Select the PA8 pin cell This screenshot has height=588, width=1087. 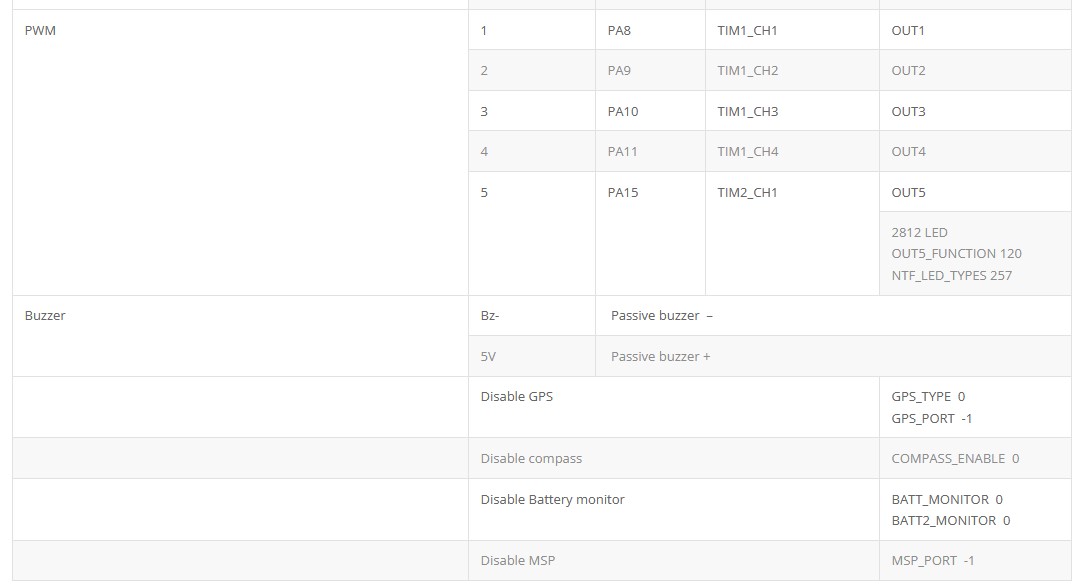pos(650,30)
